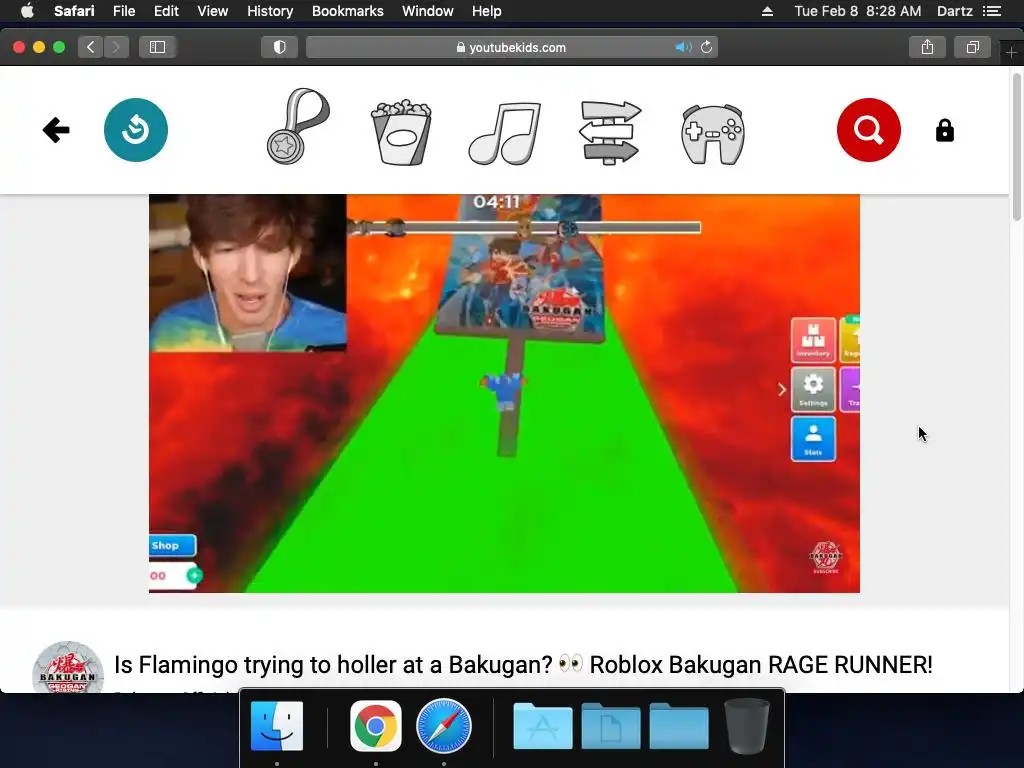Image resolution: width=1024 pixels, height=768 pixels.
Task: Open the Documents folder in Dock
Action: pos(611,726)
